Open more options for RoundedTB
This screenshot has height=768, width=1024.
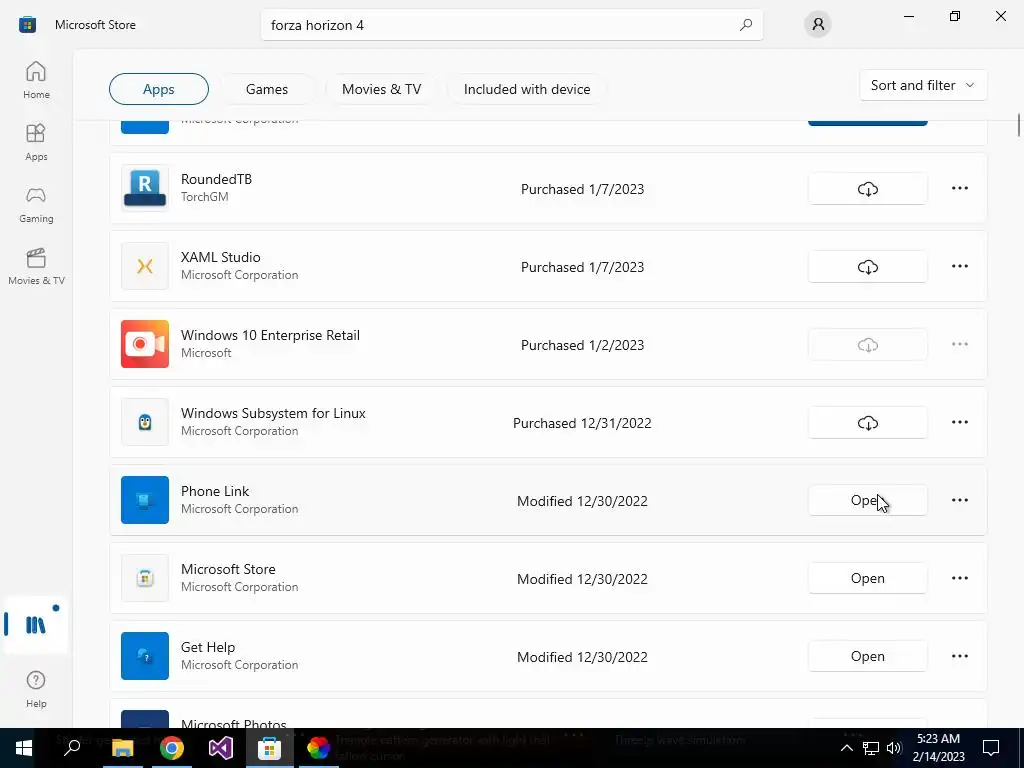click(x=959, y=188)
